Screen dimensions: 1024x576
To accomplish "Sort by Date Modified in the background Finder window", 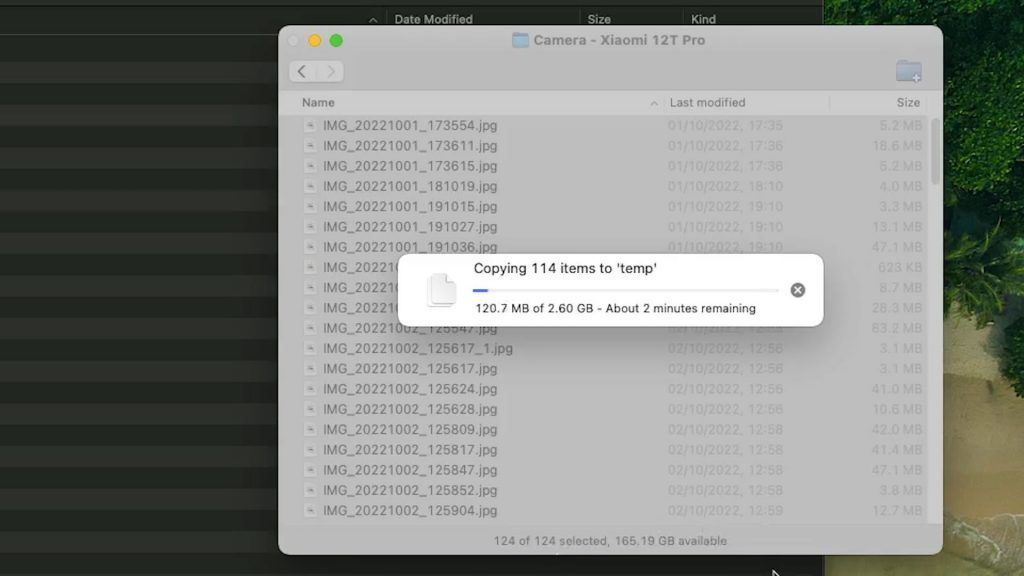I will point(433,19).
